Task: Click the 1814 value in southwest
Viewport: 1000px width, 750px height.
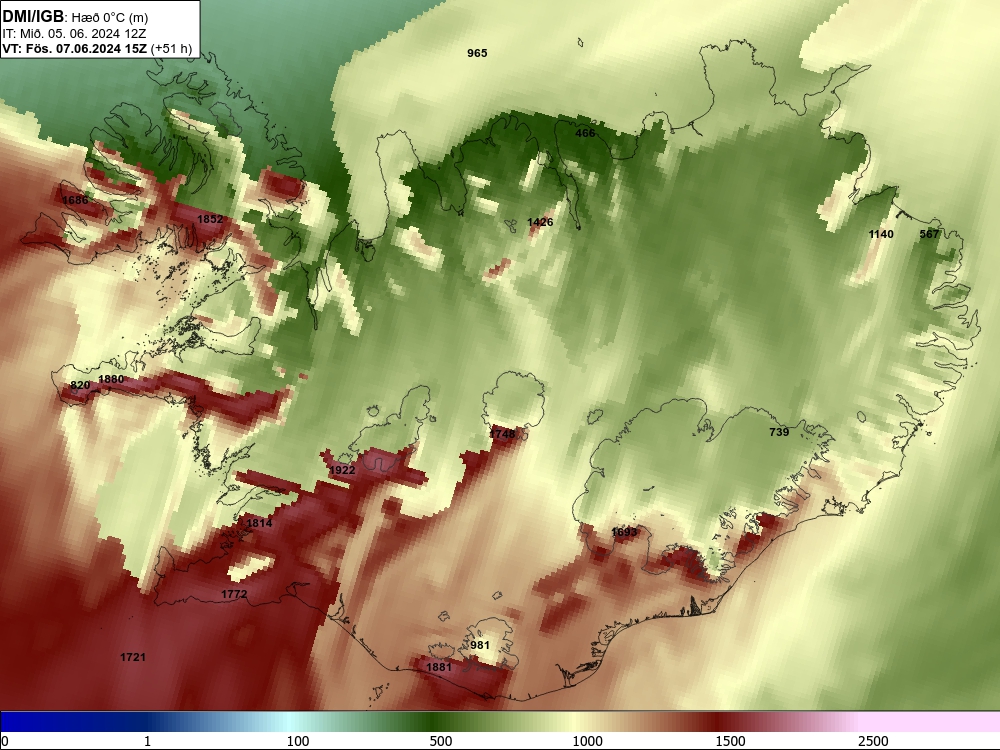Action: [x=259, y=523]
